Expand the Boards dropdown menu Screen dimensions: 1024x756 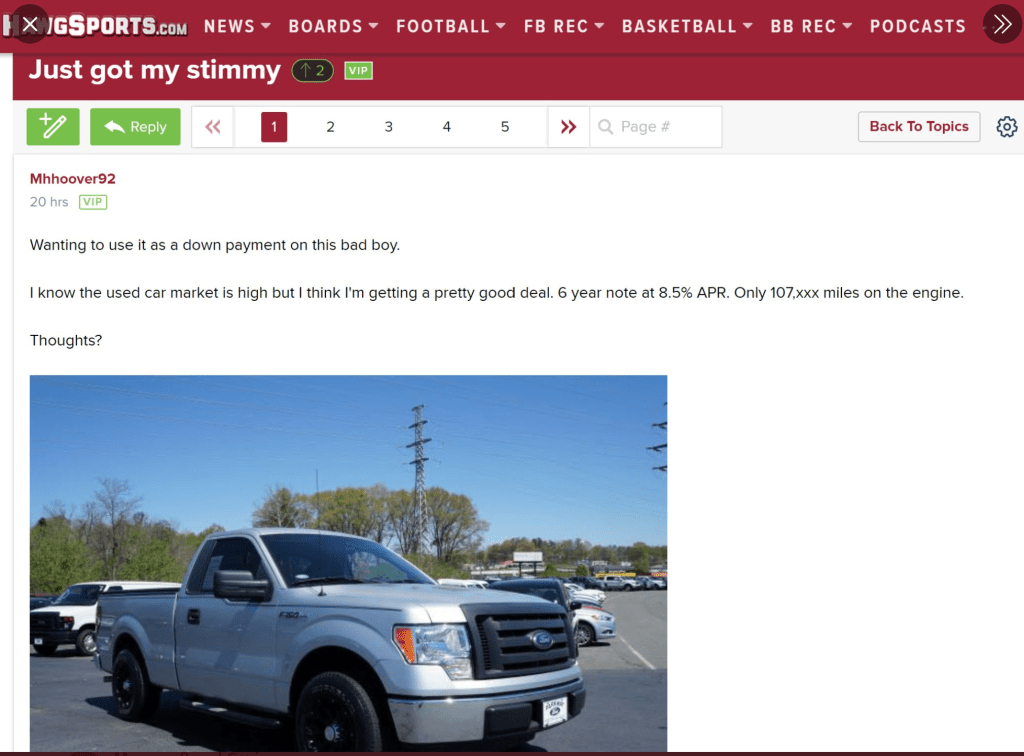click(x=333, y=26)
